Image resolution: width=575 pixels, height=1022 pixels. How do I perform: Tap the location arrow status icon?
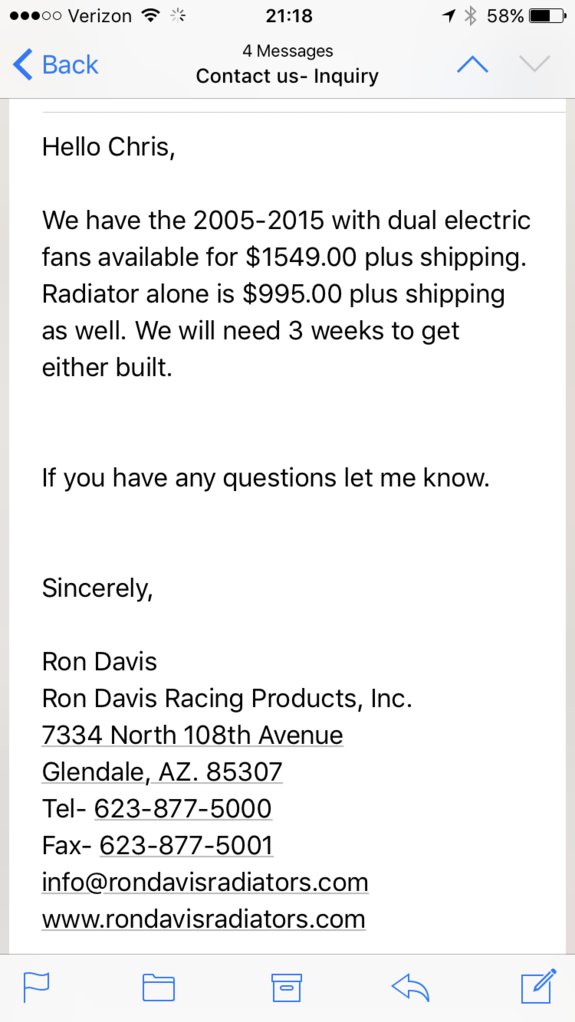click(449, 16)
